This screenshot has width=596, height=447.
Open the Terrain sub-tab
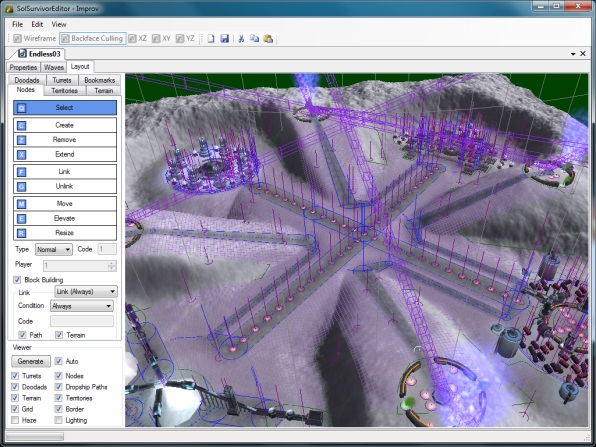104,90
